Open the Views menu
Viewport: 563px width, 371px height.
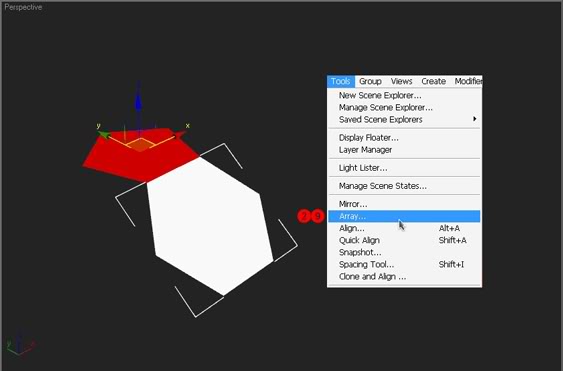click(401, 82)
